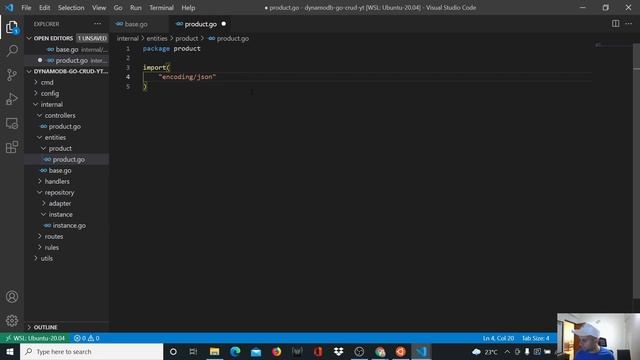640x360 pixels.
Task: Open the Explorer view in activity bar
Action: click(12, 28)
